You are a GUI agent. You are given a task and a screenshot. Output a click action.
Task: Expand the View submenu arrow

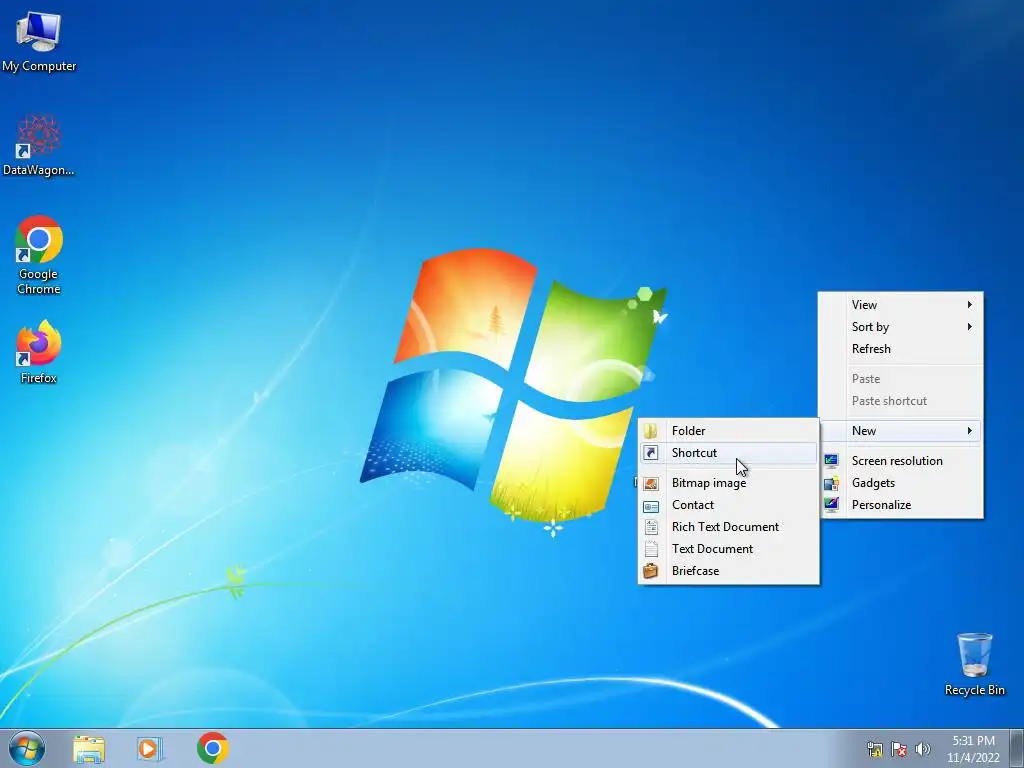[970, 304]
